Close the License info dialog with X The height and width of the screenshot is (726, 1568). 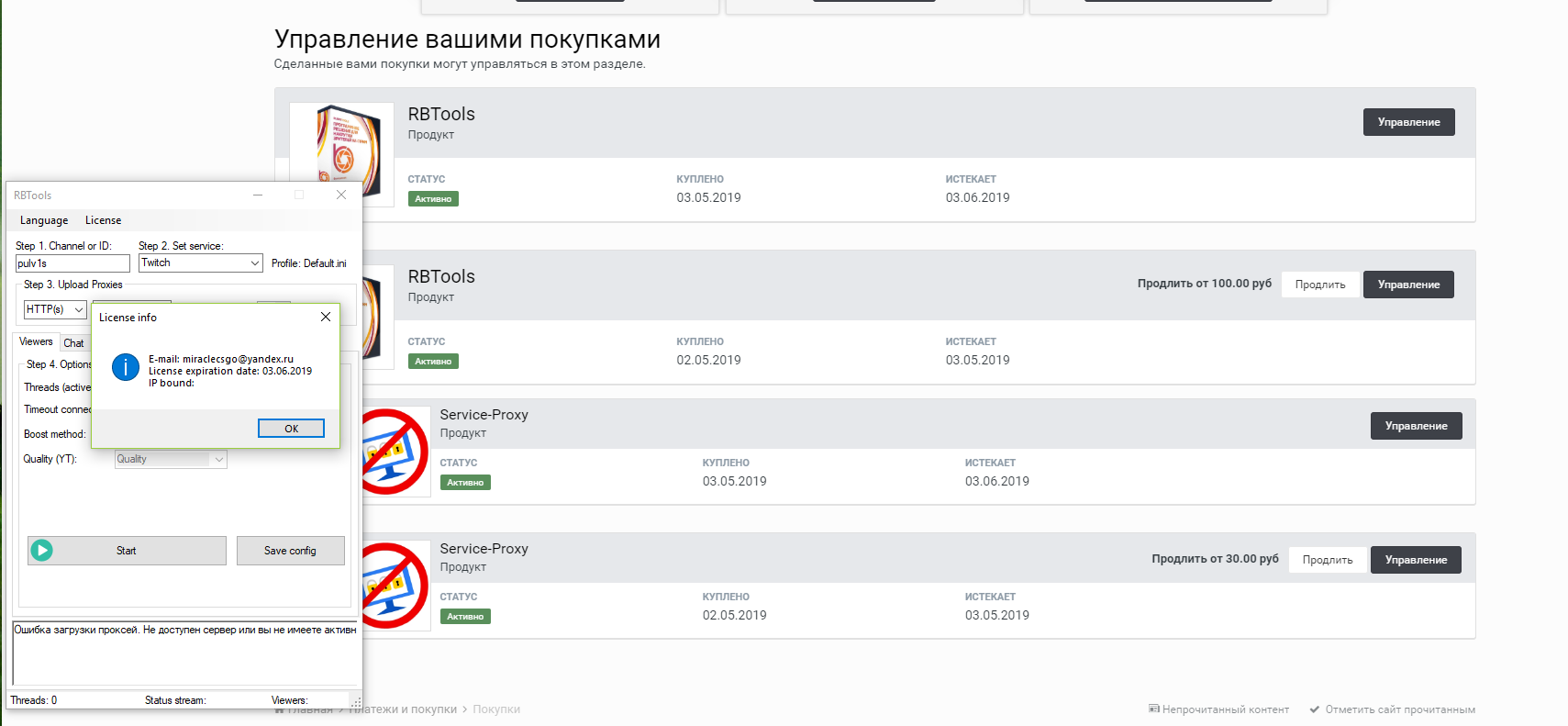(326, 317)
